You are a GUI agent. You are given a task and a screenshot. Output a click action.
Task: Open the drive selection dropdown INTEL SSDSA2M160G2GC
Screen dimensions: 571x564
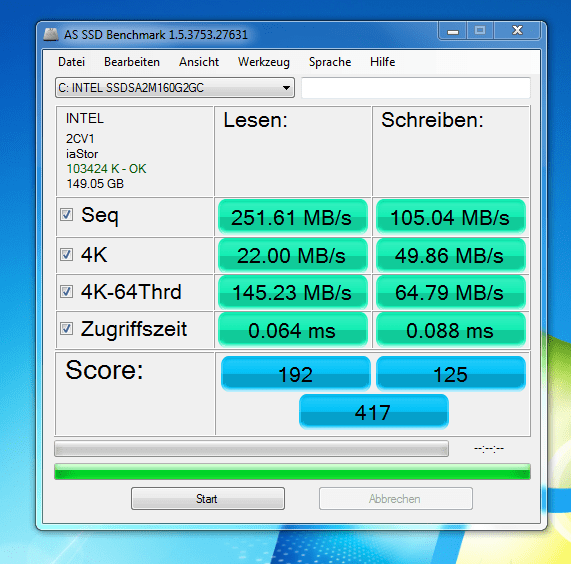pyautogui.click(x=175, y=87)
